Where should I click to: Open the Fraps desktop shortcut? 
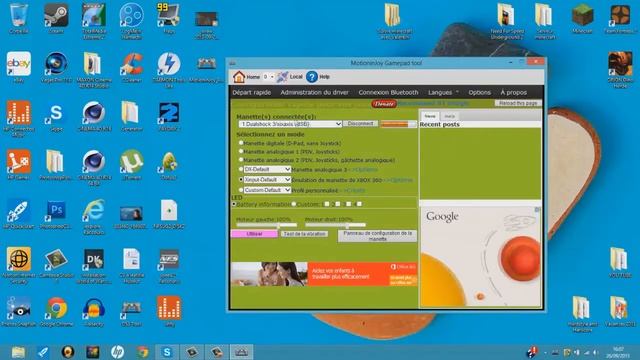pos(169,16)
